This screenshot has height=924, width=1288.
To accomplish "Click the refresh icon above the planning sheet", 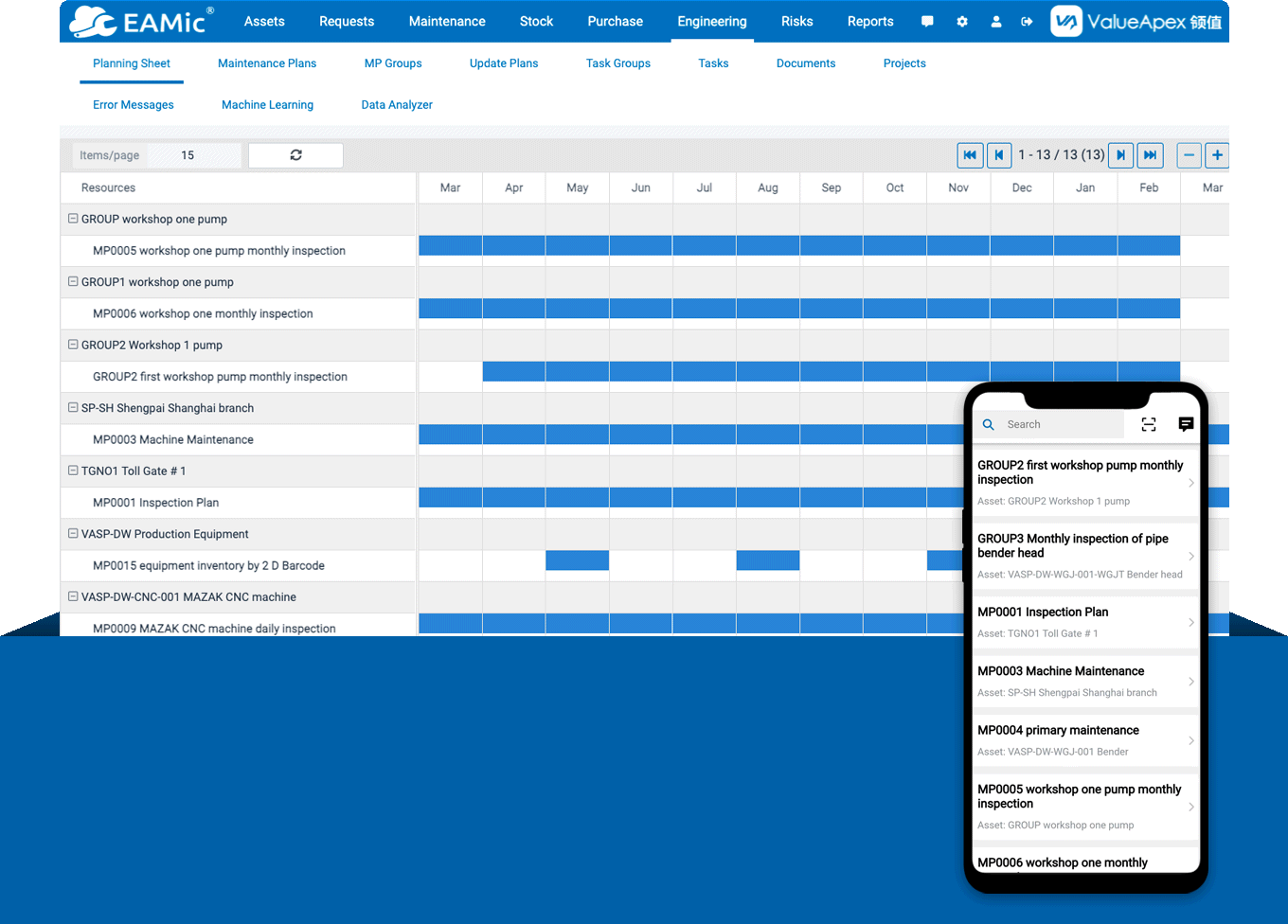I will pos(295,154).
